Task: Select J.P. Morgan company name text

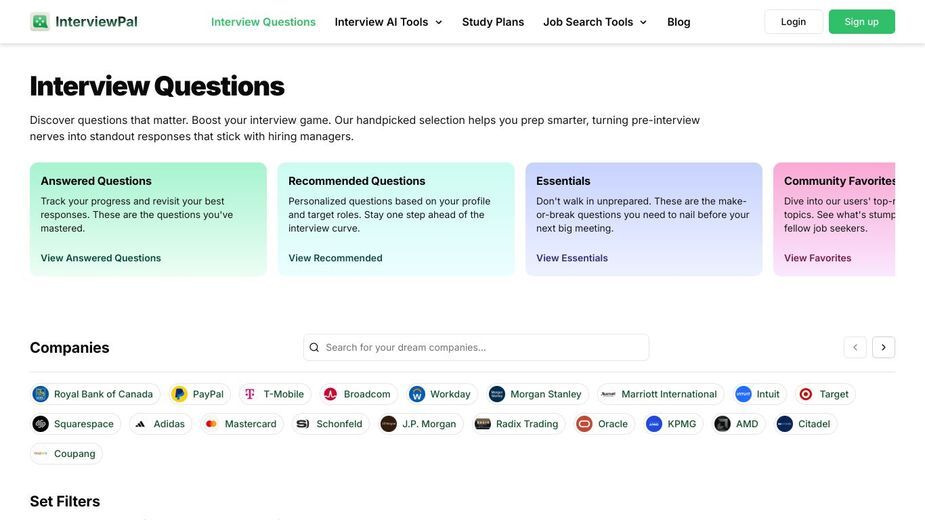Action: tap(429, 424)
